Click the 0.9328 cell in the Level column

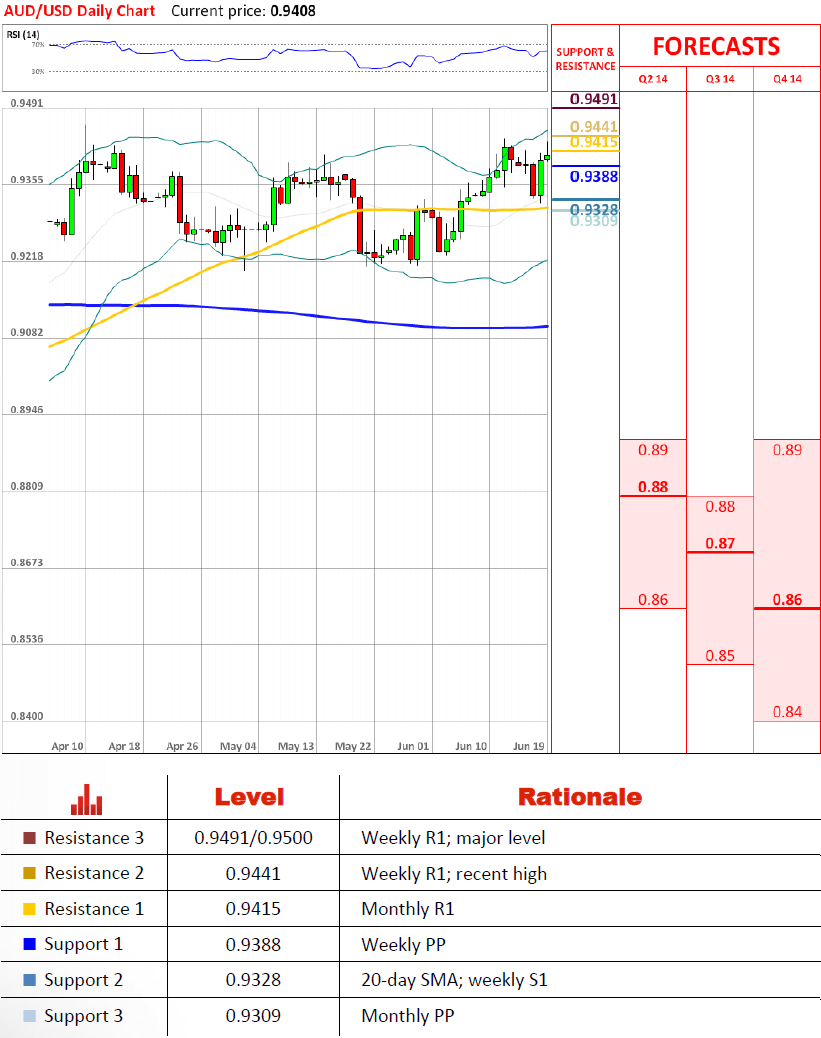(253, 980)
